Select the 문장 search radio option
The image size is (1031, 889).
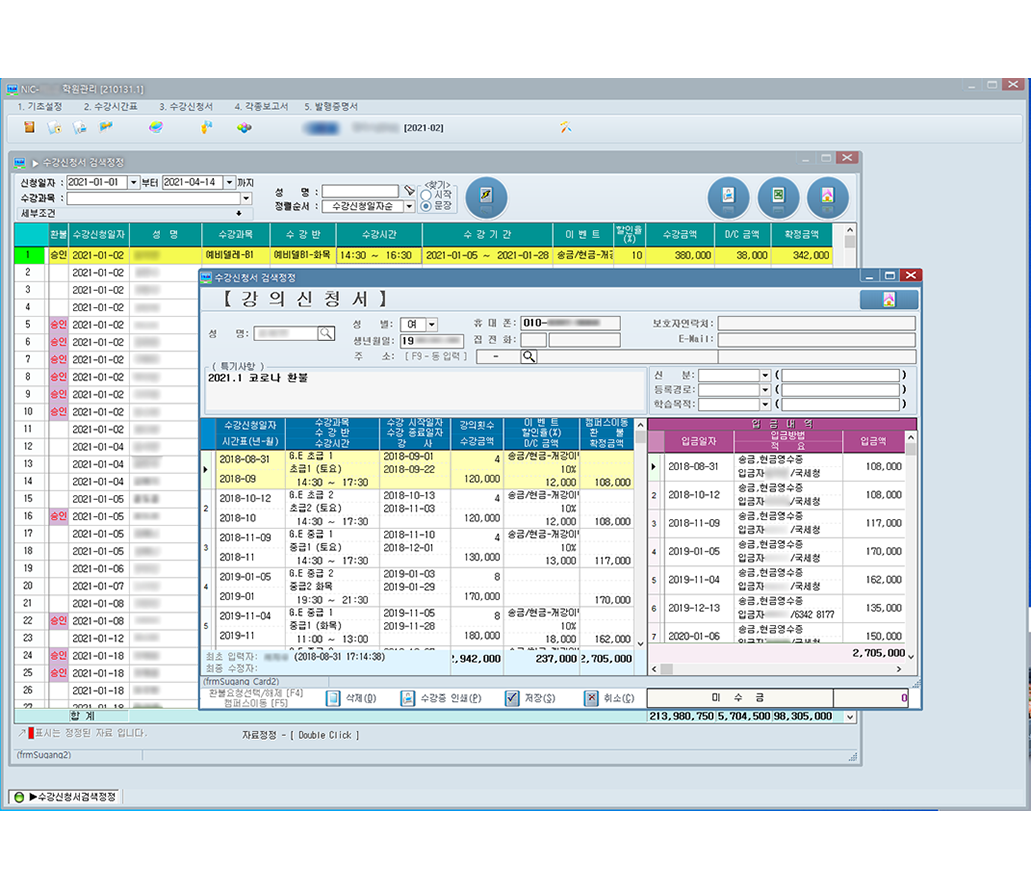point(427,206)
